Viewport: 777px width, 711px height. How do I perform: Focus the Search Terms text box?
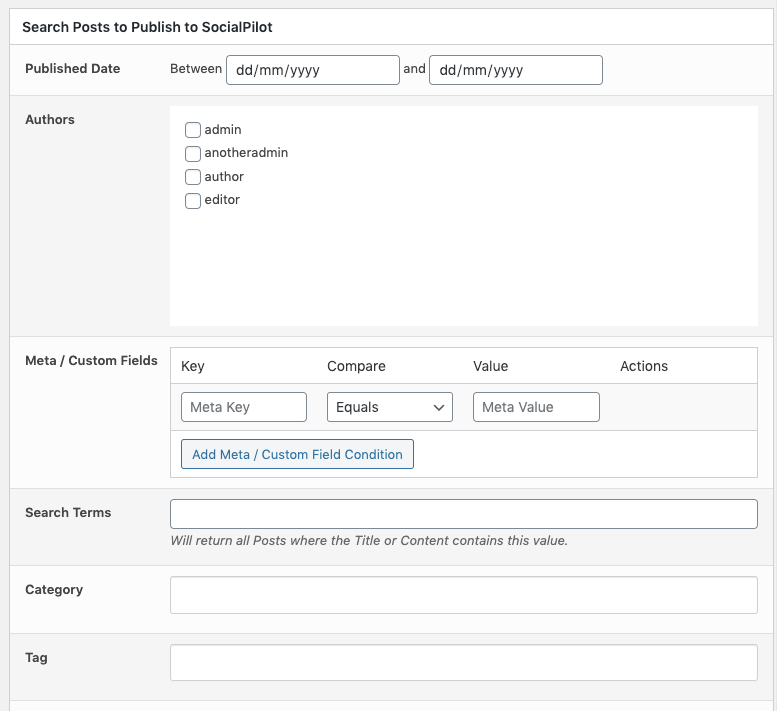(x=464, y=514)
